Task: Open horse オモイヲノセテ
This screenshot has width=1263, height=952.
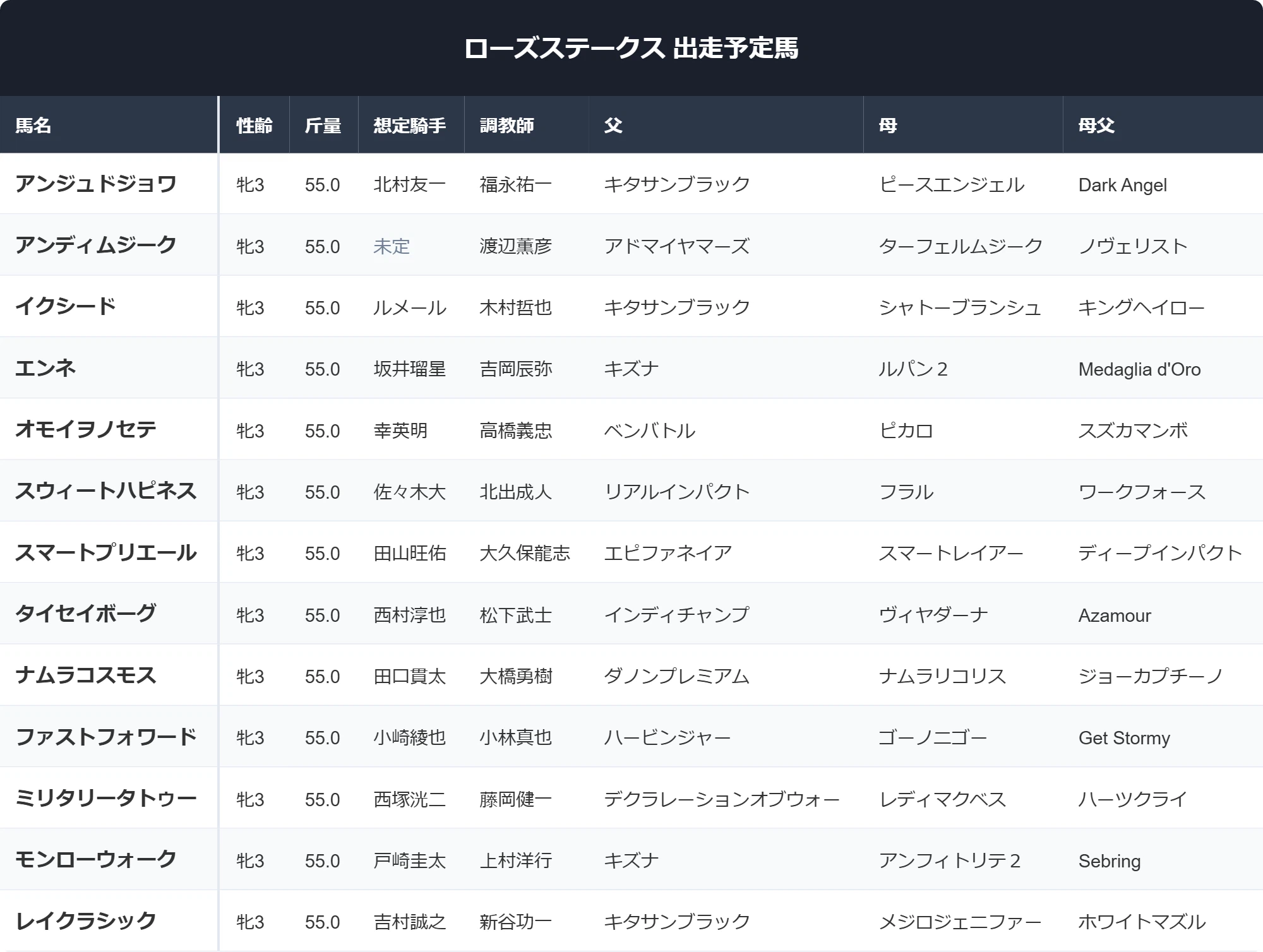Action: click(x=86, y=429)
